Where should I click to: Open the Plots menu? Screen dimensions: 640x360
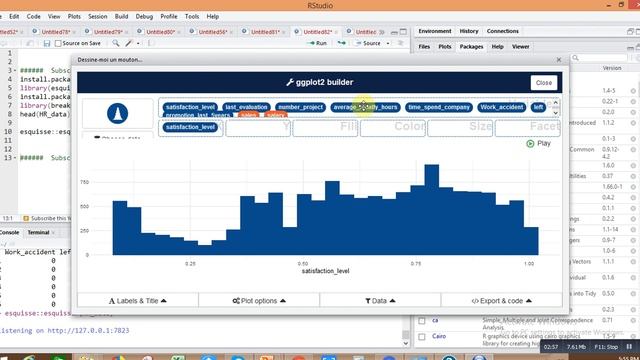click(x=74, y=16)
